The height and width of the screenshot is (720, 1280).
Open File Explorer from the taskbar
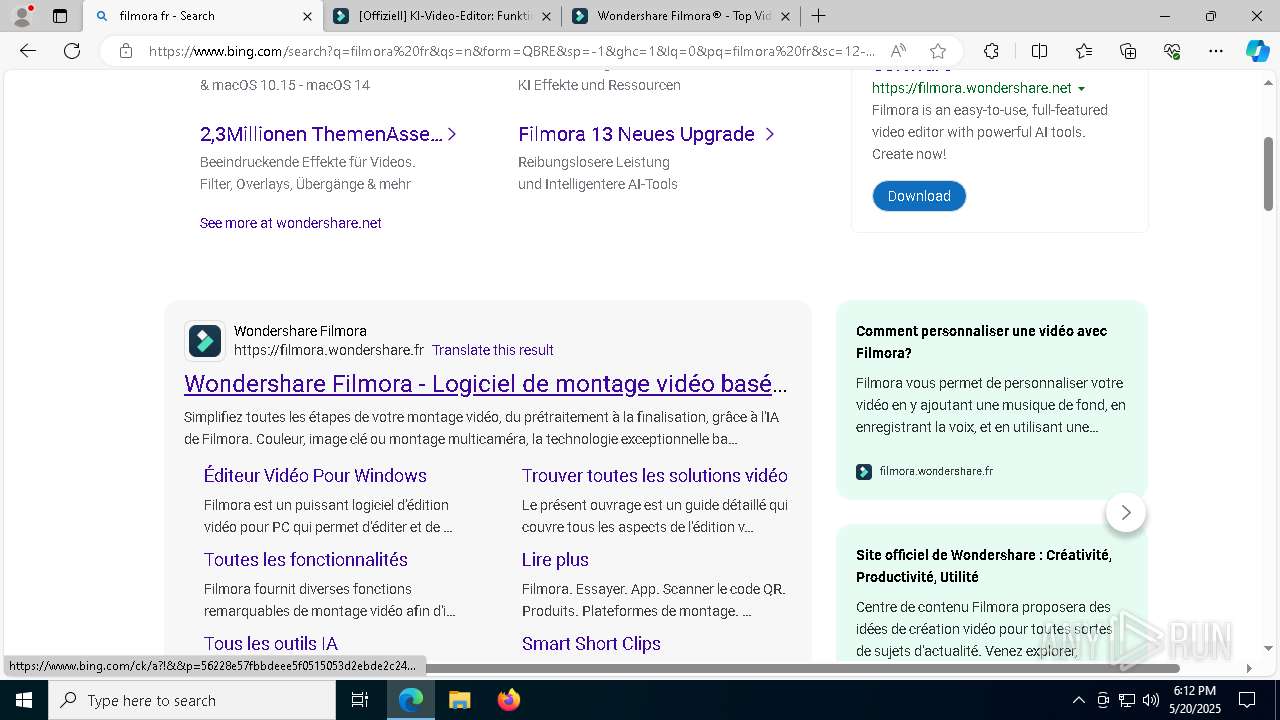(459, 700)
